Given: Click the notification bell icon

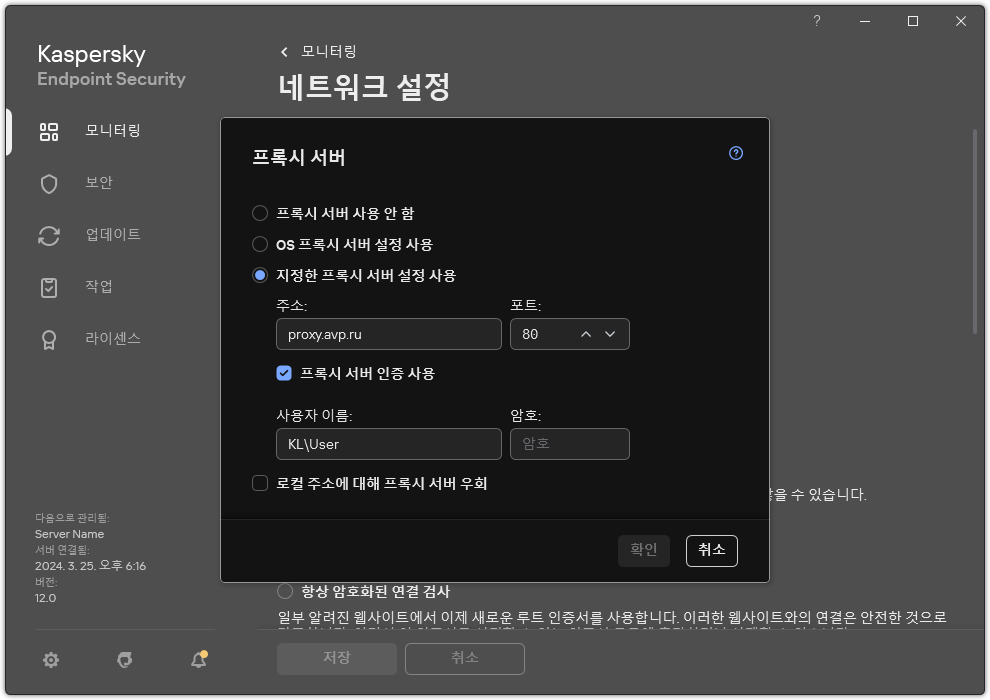Looking at the screenshot, I should pyautogui.click(x=198, y=660).
